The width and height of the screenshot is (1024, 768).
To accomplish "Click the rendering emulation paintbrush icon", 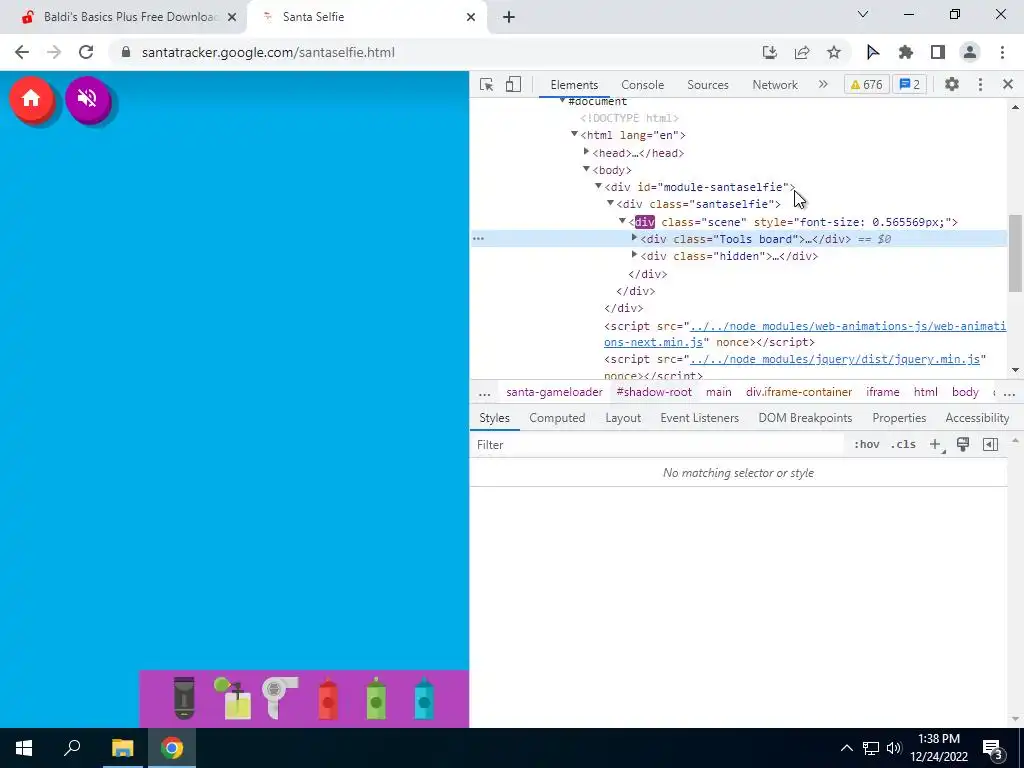I will 963,444.
